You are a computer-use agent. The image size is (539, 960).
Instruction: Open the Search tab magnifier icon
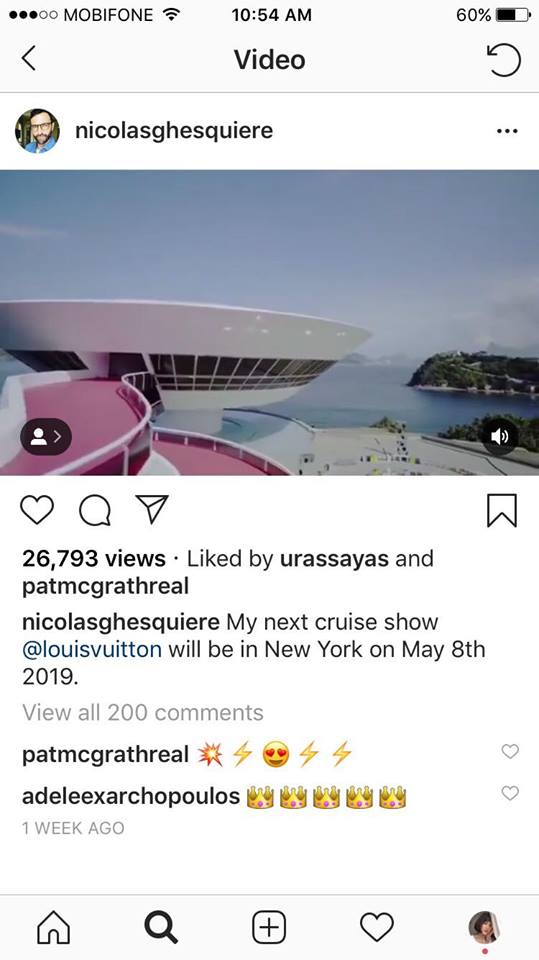point(162,927)
